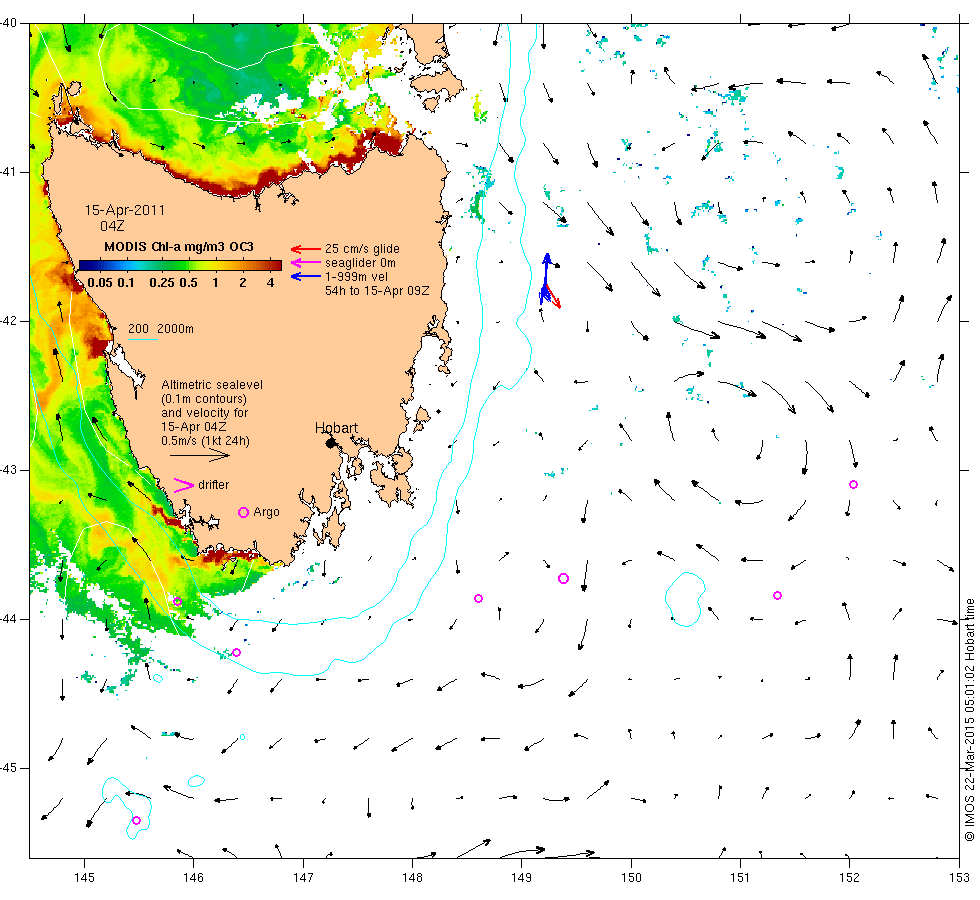980x900 pixels.
Task: Click the closed cyan contour near 150.5E 44S
Action: click(x=685, y=599)
